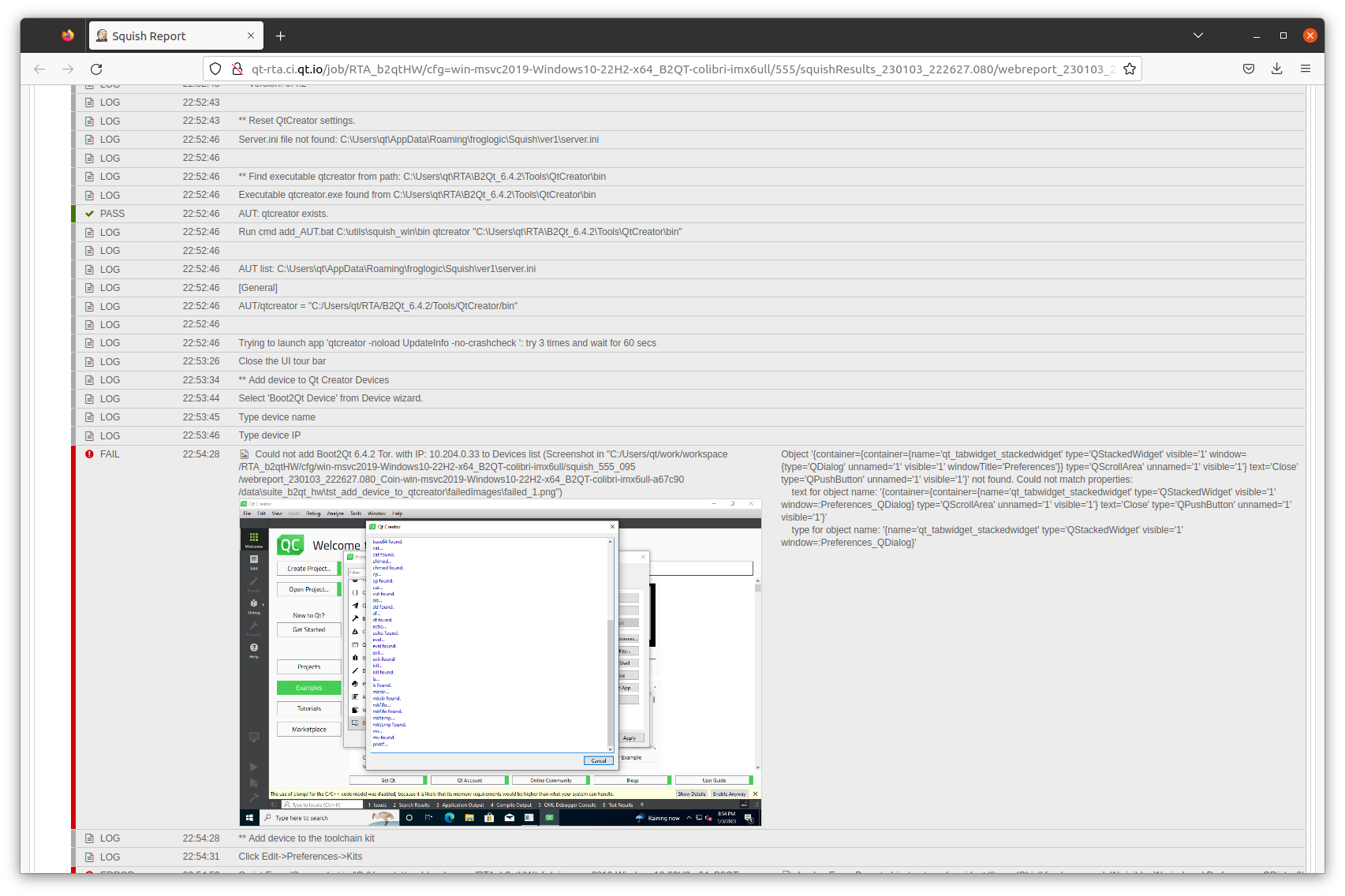Select the 'AUT: qtcreator exists.' message
The width and height of the screenshot is (1345, 896).
283,214
